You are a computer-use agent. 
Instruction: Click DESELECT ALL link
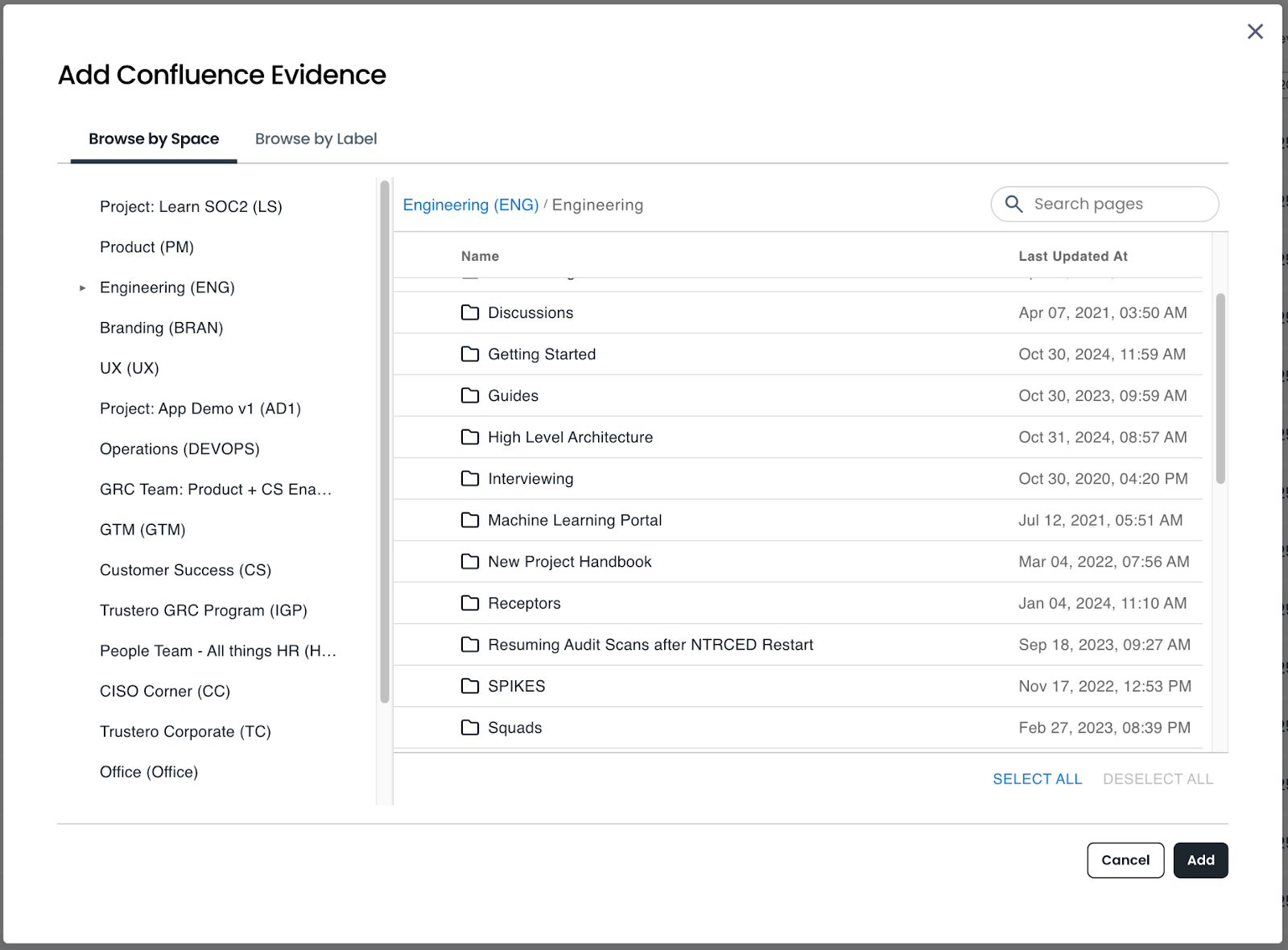(1158, 779)
